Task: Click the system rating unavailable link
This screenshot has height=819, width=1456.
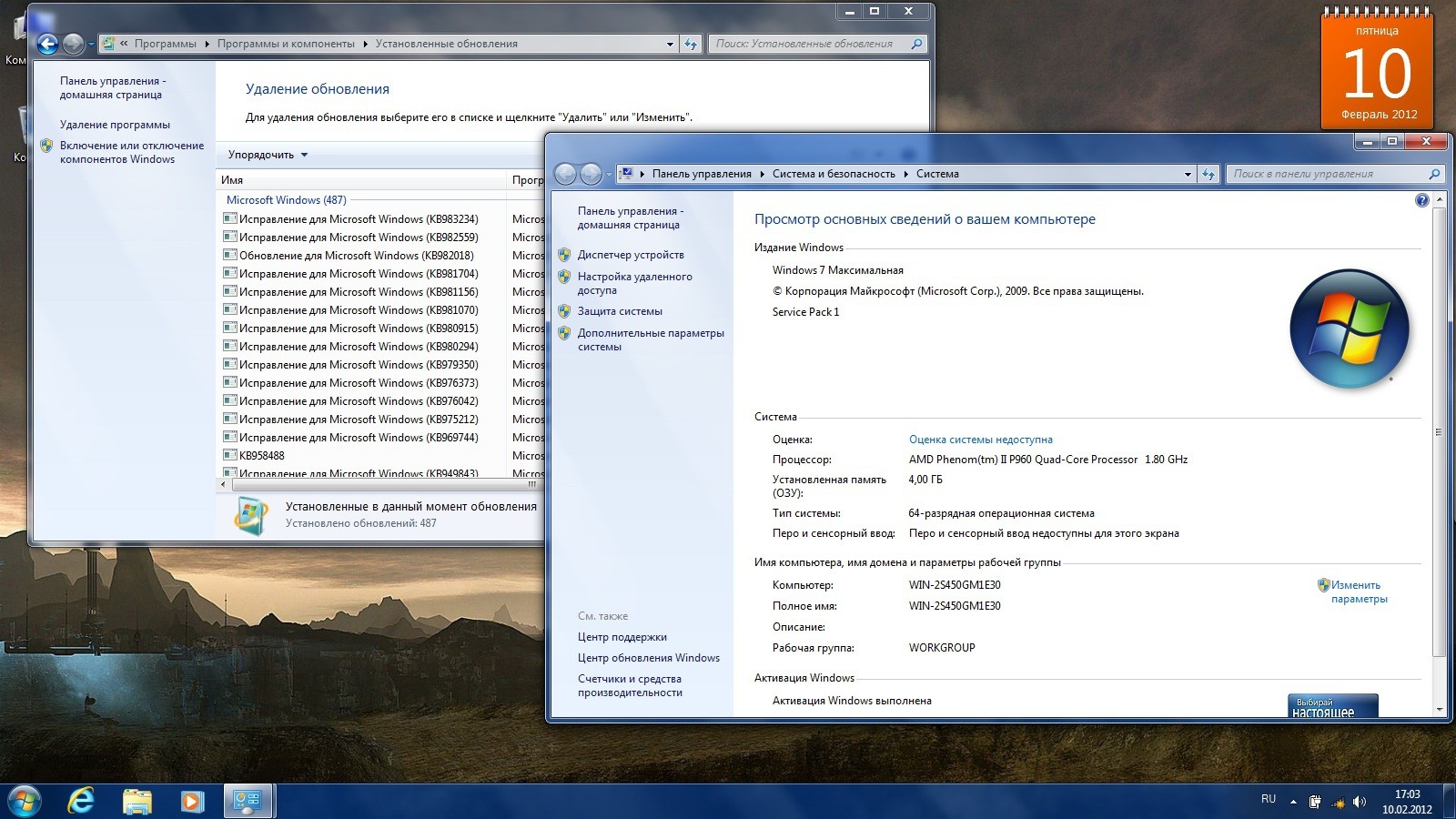Action: point(980,440)
